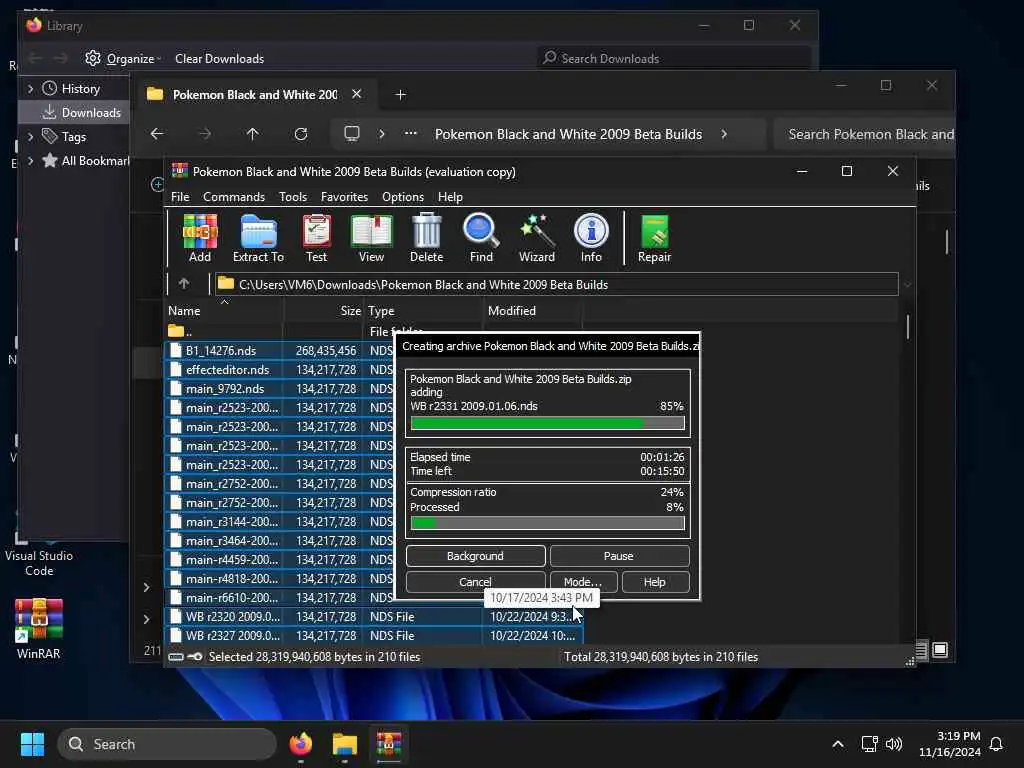Click the WinRAR path address field
The height and width of the screenshot is (768, 1024).
coord(556,284)
